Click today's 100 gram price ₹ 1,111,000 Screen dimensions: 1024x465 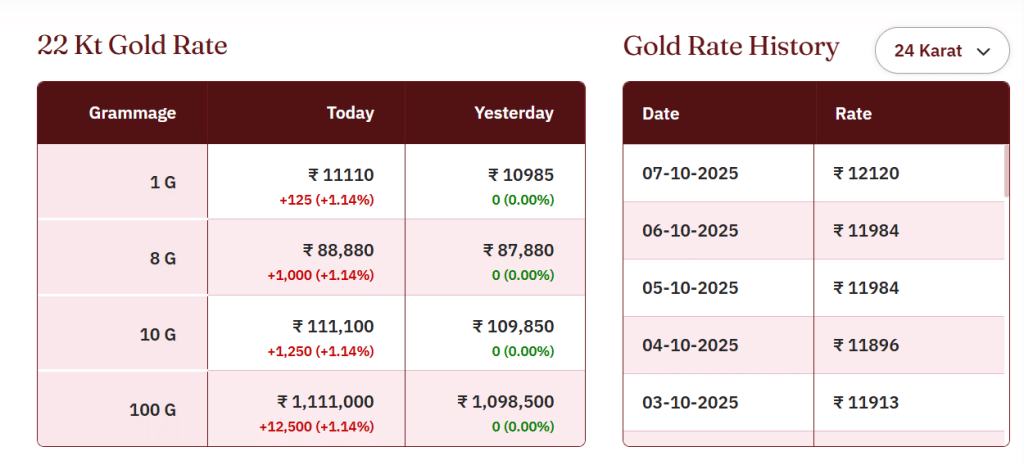(325, 402)
